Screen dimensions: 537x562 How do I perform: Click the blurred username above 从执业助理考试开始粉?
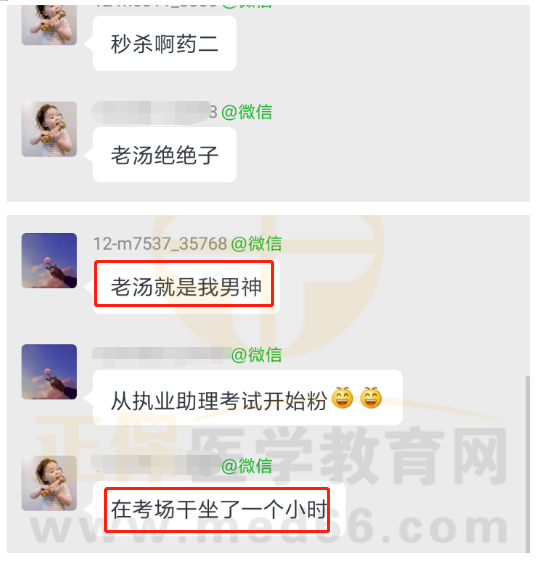[161, 356]
